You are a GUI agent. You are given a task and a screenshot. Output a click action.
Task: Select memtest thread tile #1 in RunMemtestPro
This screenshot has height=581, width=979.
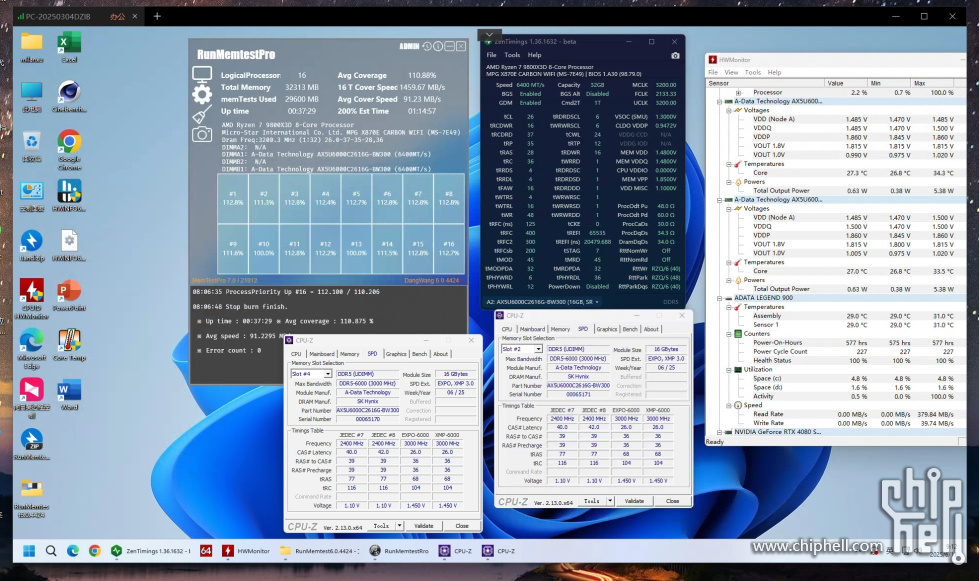[x=233, y=198]
